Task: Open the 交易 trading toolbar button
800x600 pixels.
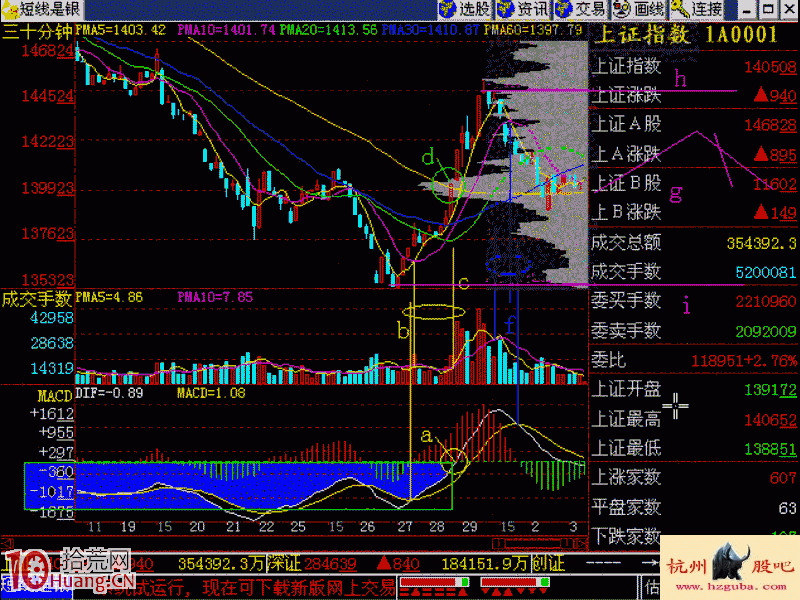Action: point(581,9)
